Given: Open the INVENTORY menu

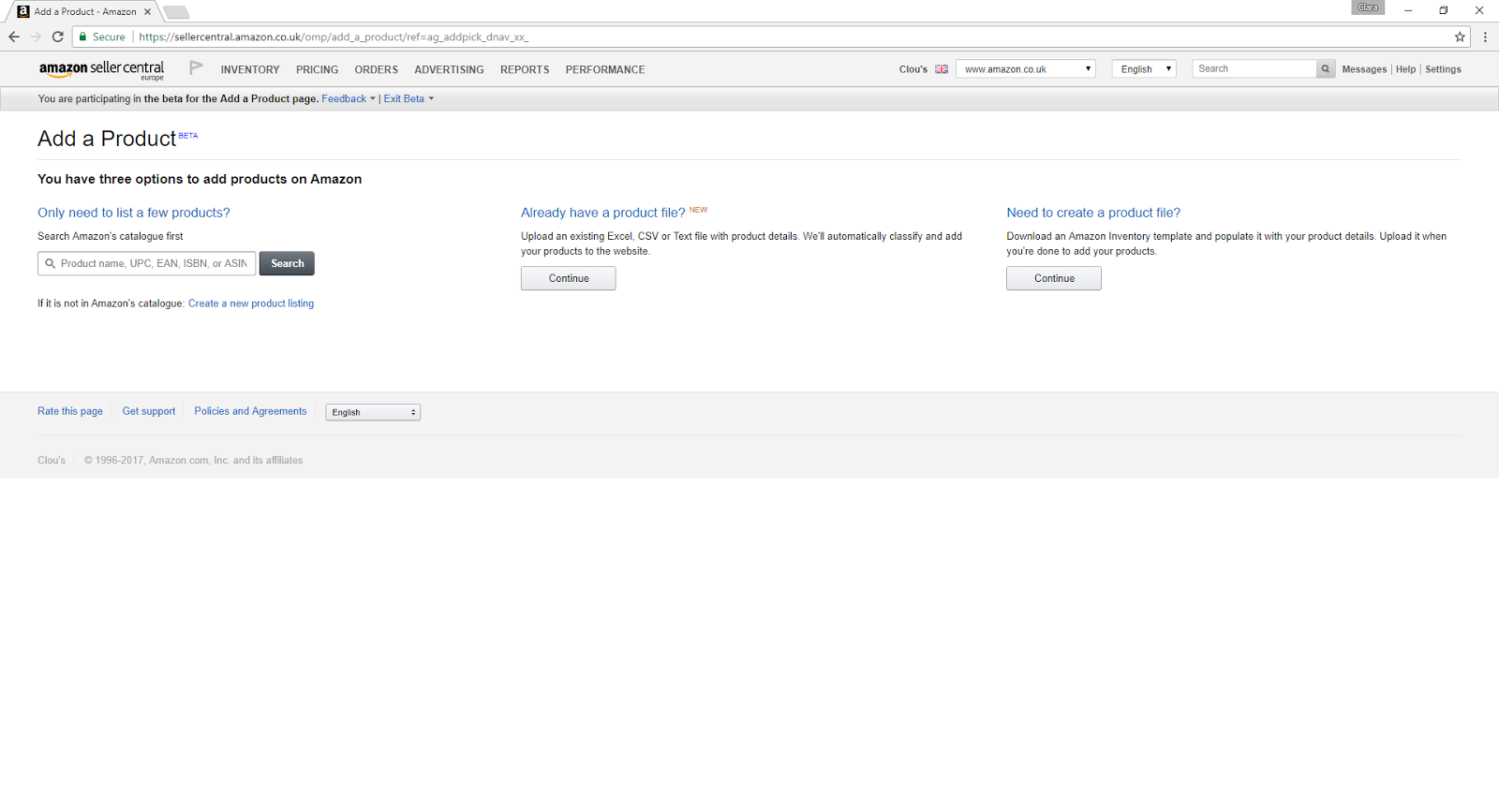Looking at the screenshot, I should 250,69.
